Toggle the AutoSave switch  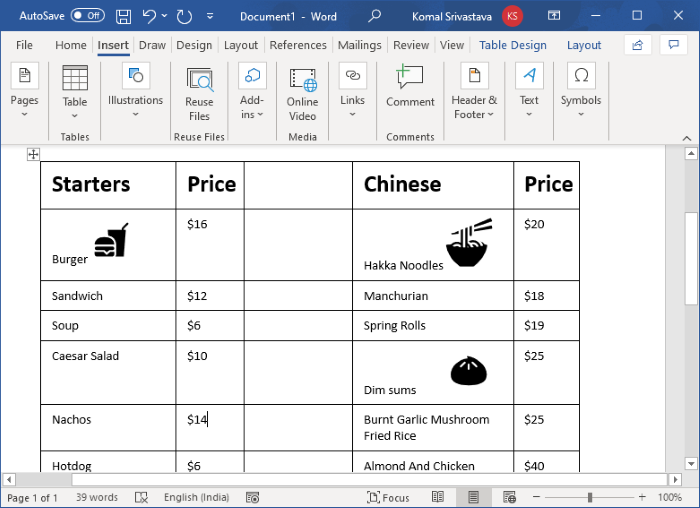coord(88,16)
